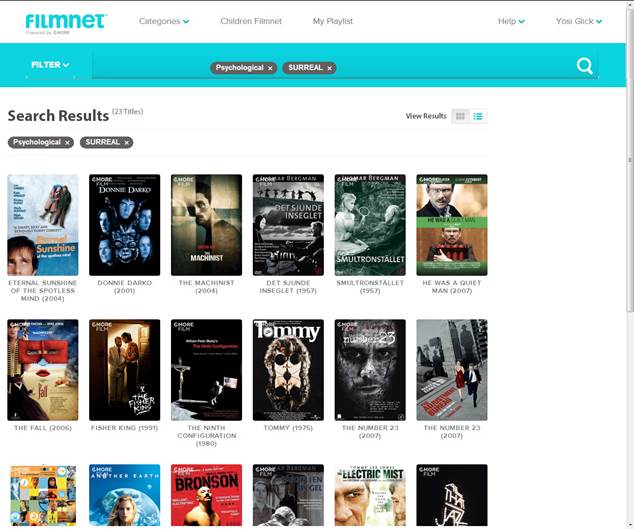Open Donnie Darko (2001) title link
The image size is (634, 529).
125,287
